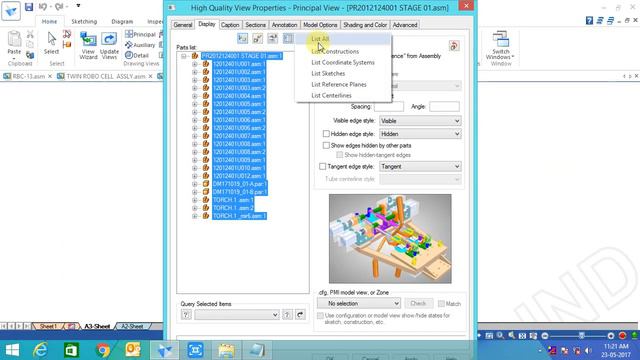Toggle the Tangent edge style checkbox

[x=322, y=167]
